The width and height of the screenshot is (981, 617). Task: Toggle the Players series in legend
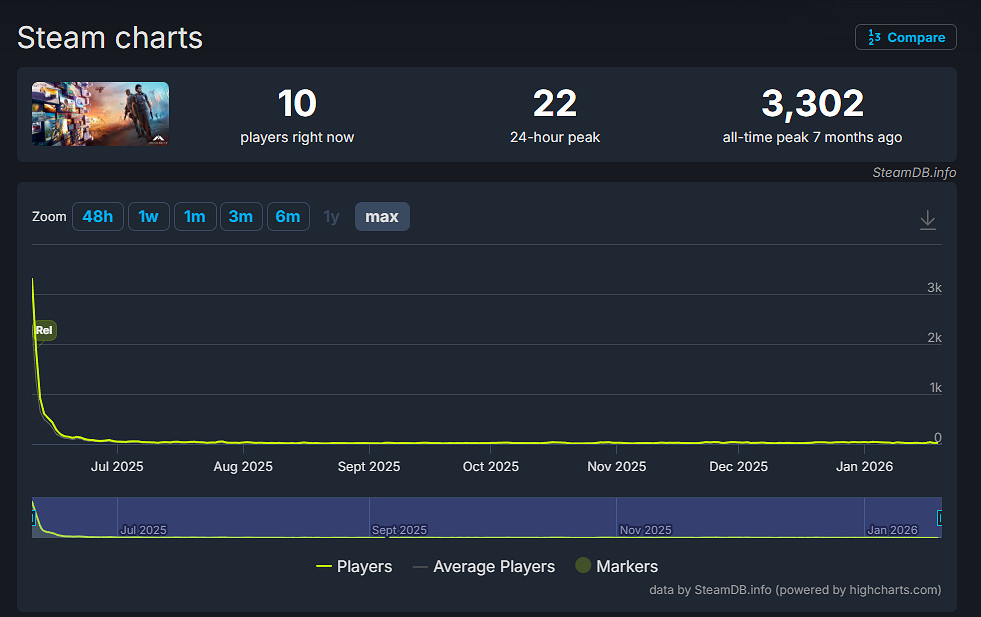point(354,567)
